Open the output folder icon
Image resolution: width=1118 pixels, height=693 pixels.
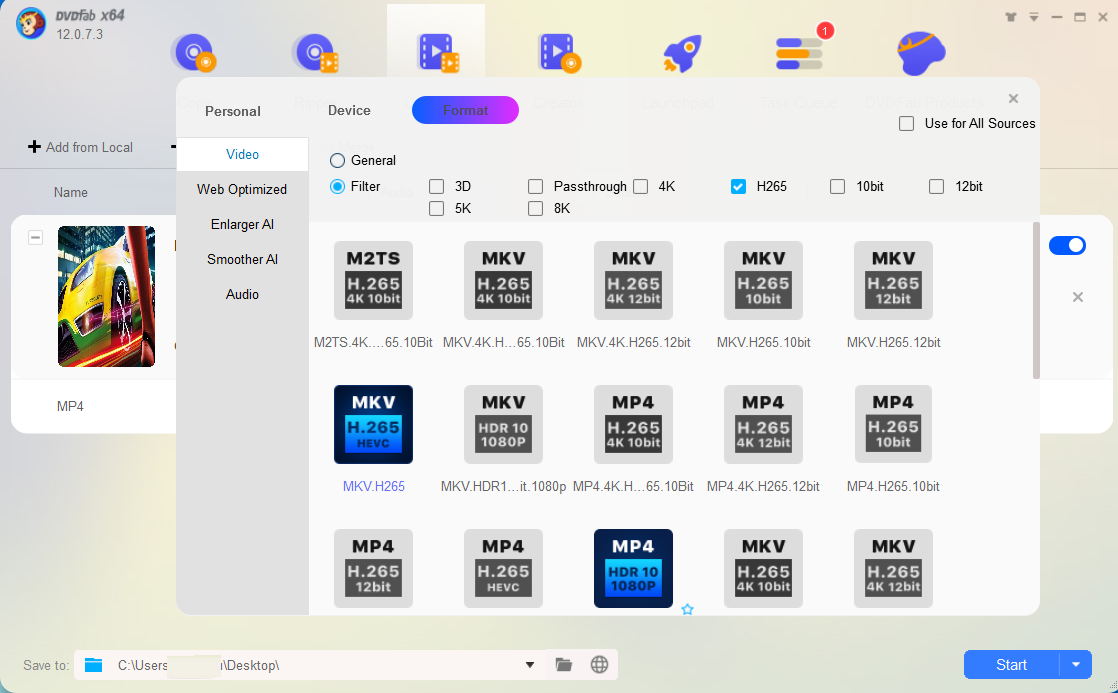[x=564, y=664]
